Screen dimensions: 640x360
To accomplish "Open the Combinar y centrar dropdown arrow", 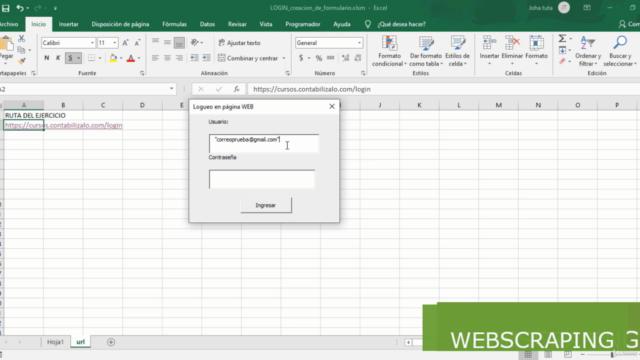I will tap(284, 58).
